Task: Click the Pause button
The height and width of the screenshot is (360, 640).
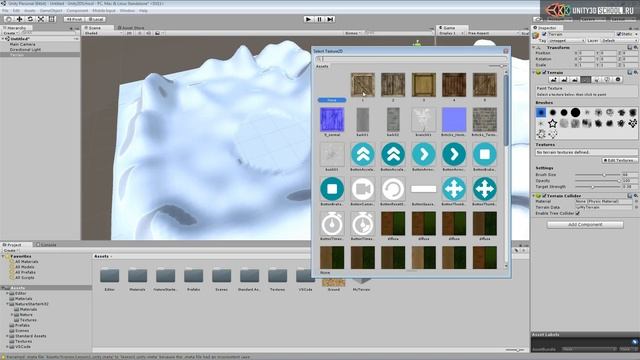Action: [x=320, y=19]
